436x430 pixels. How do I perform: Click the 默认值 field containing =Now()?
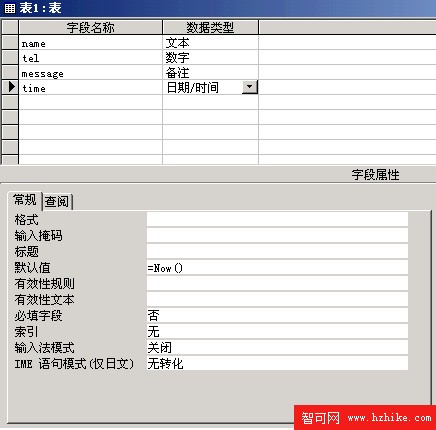click(277, 267)
